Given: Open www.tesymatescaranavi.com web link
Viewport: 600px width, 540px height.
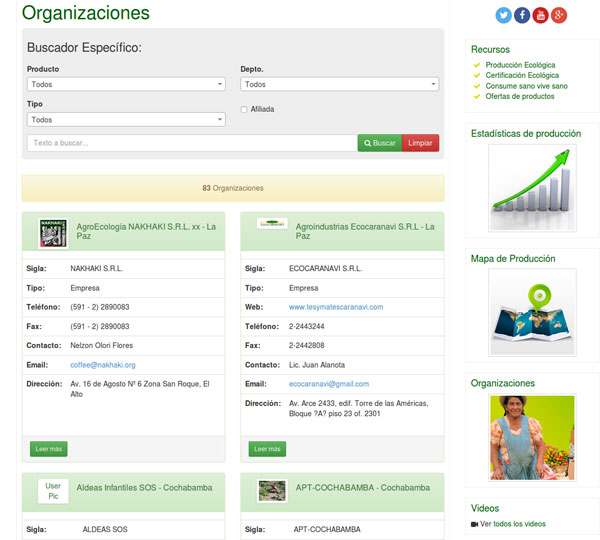Looking at the screenshot, I should click(336, 307).
